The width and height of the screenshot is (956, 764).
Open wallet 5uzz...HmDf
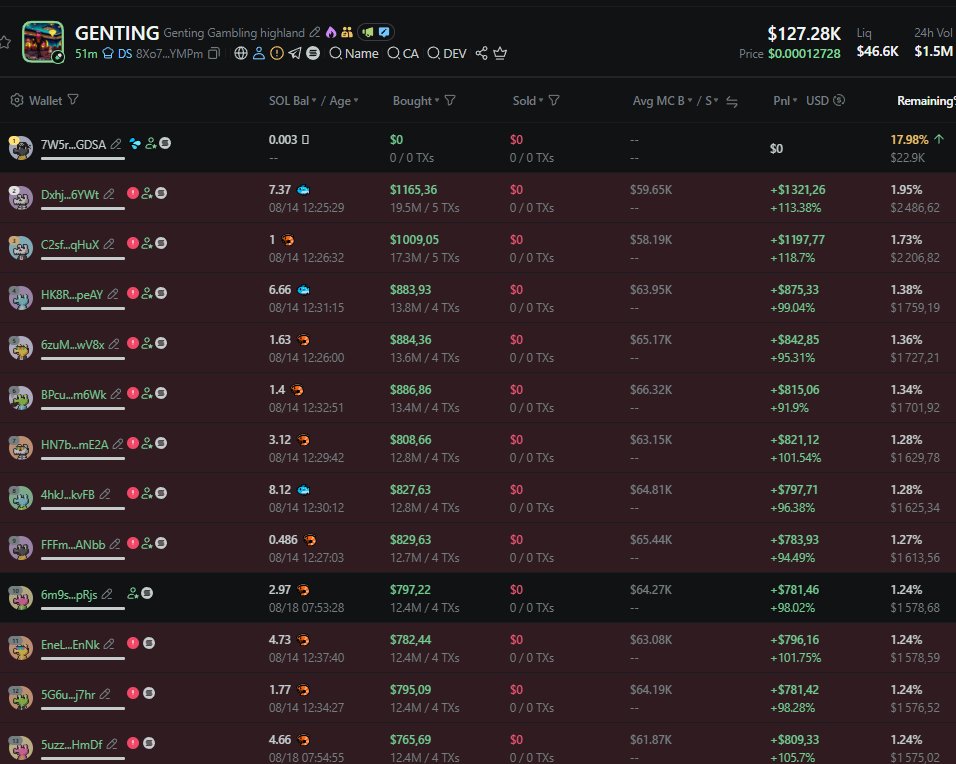coord(71,744)
